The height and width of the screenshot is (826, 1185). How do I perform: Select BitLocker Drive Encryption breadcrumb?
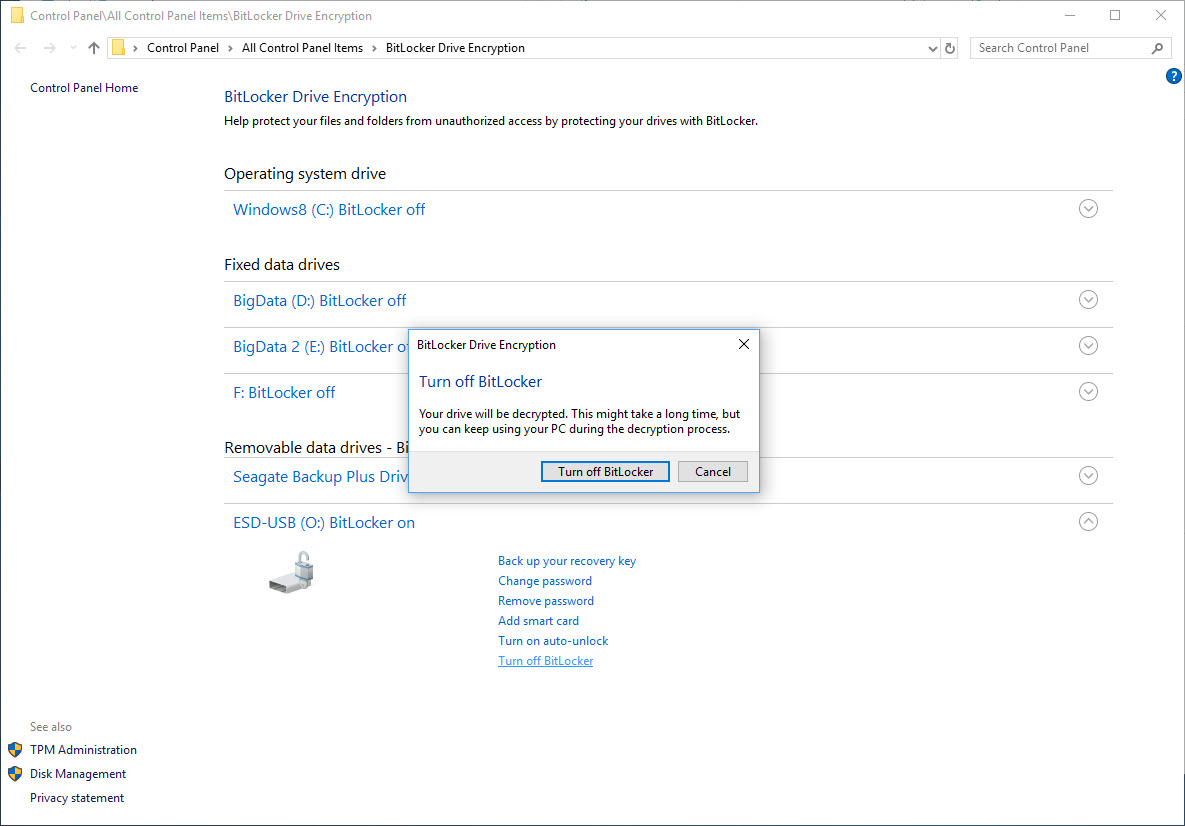pos(455,48)
